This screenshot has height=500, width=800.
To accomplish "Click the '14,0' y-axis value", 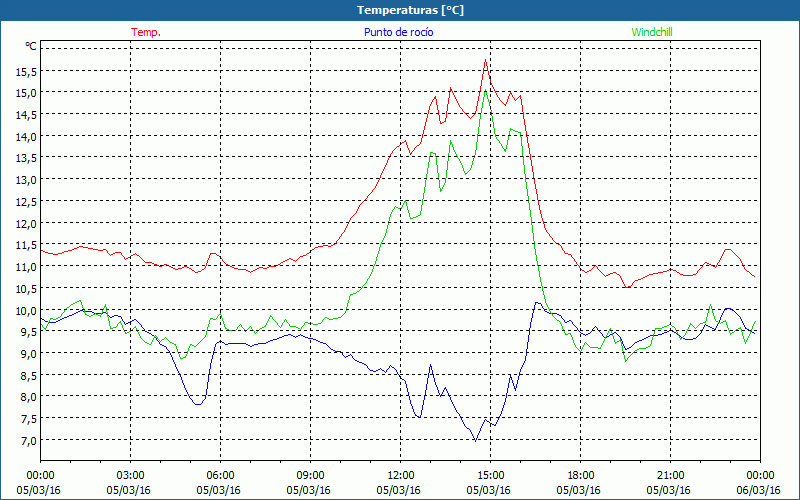I will point(27,137).
